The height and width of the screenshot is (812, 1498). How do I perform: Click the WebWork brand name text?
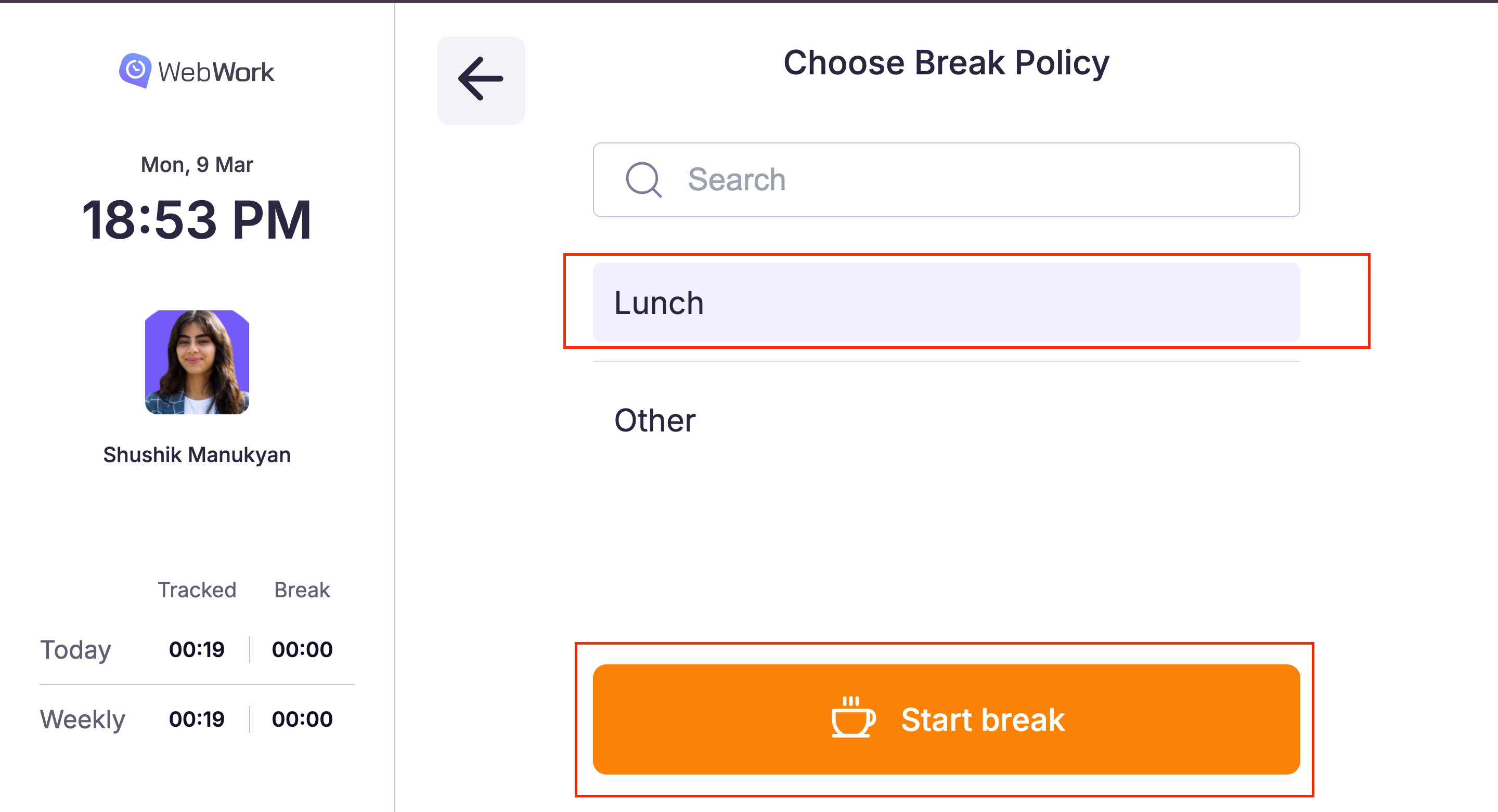coord(216,72)
